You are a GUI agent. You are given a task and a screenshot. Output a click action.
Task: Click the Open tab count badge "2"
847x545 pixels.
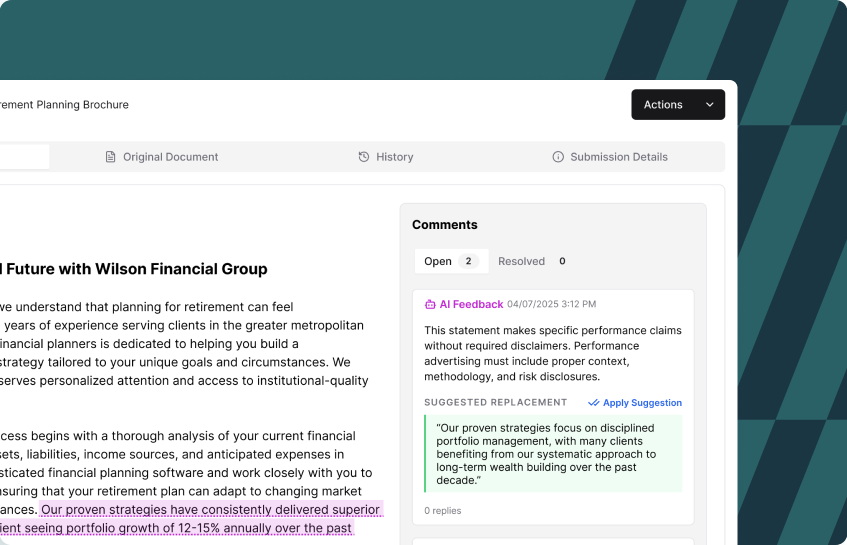[x=468, y=261]
